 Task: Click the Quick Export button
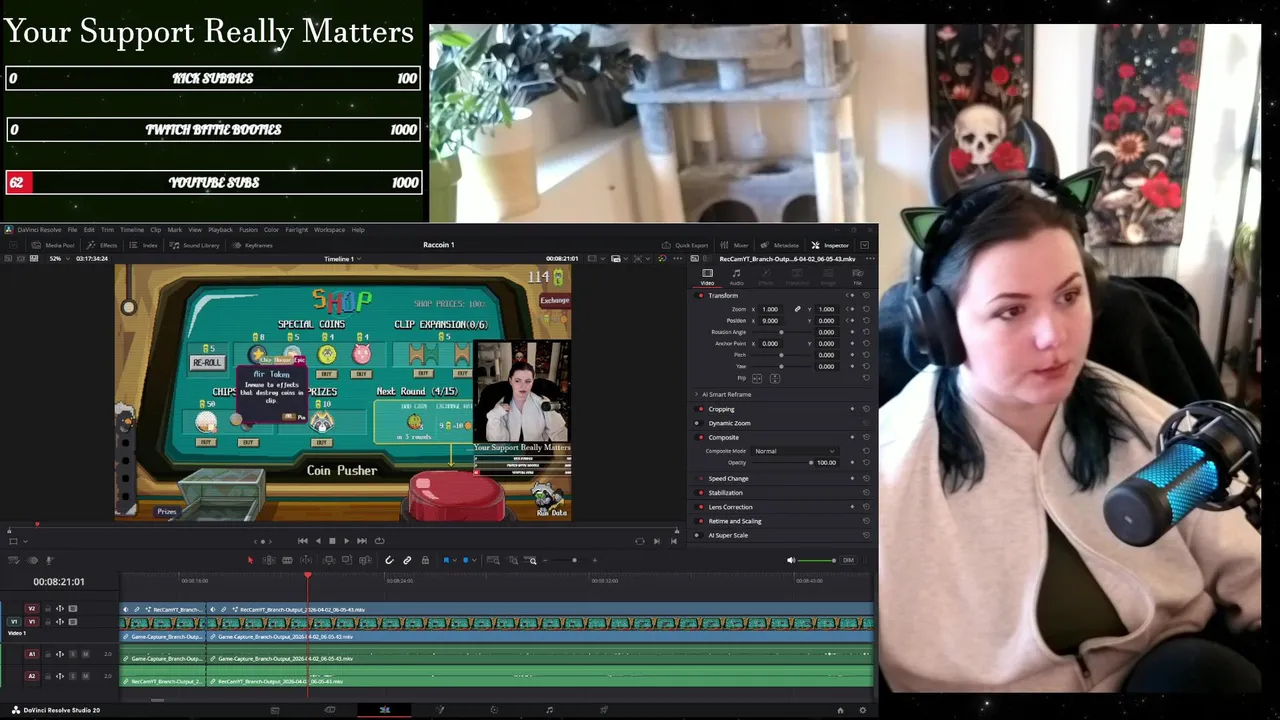tap(685, 245)
